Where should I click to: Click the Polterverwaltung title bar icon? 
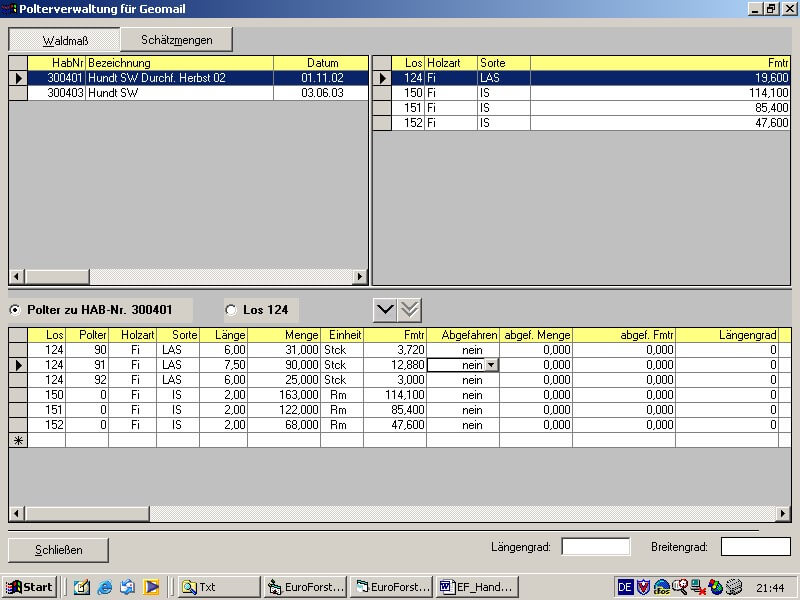(x=9, y=9)
